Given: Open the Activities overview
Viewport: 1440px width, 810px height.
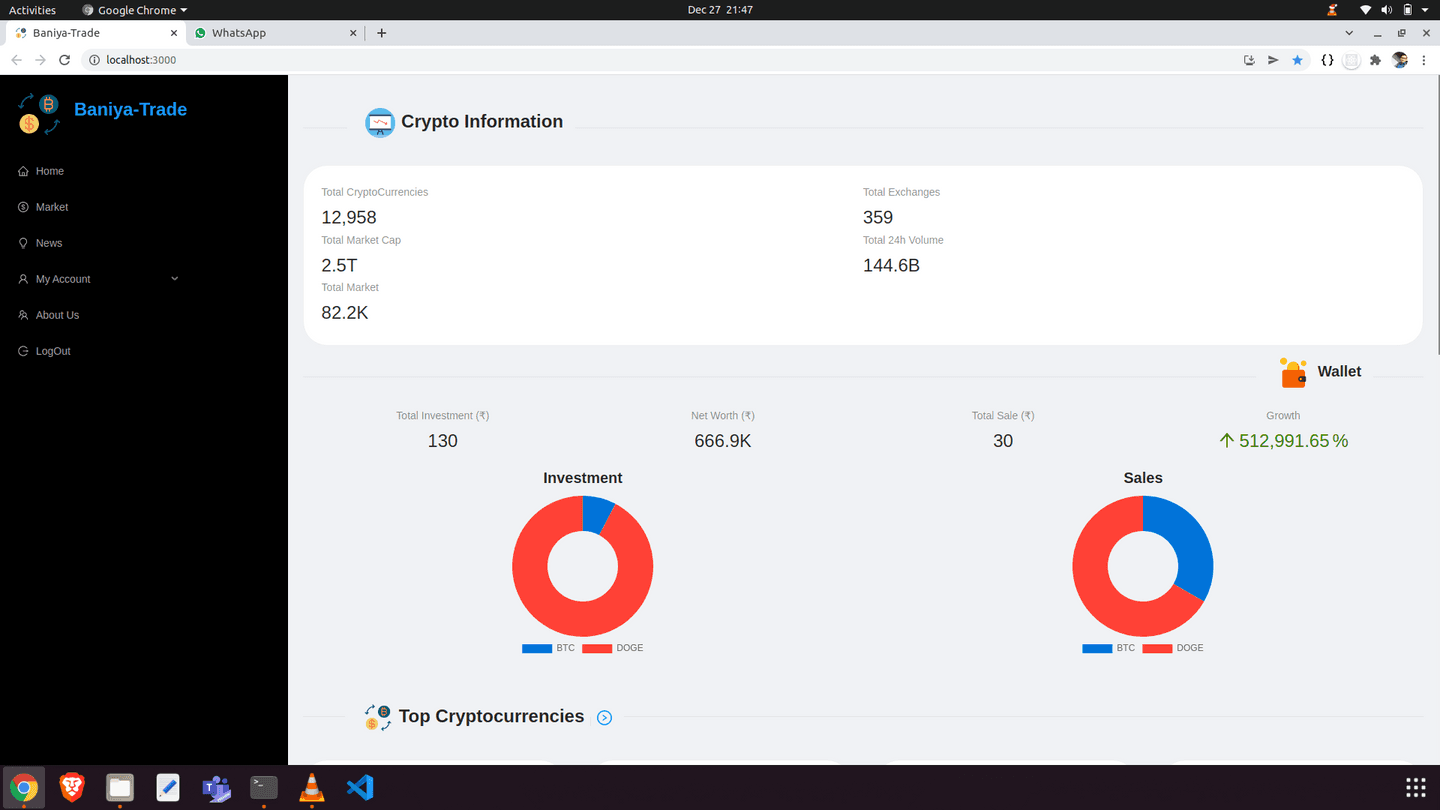Looking at the screenshot, I should point(32,10).
